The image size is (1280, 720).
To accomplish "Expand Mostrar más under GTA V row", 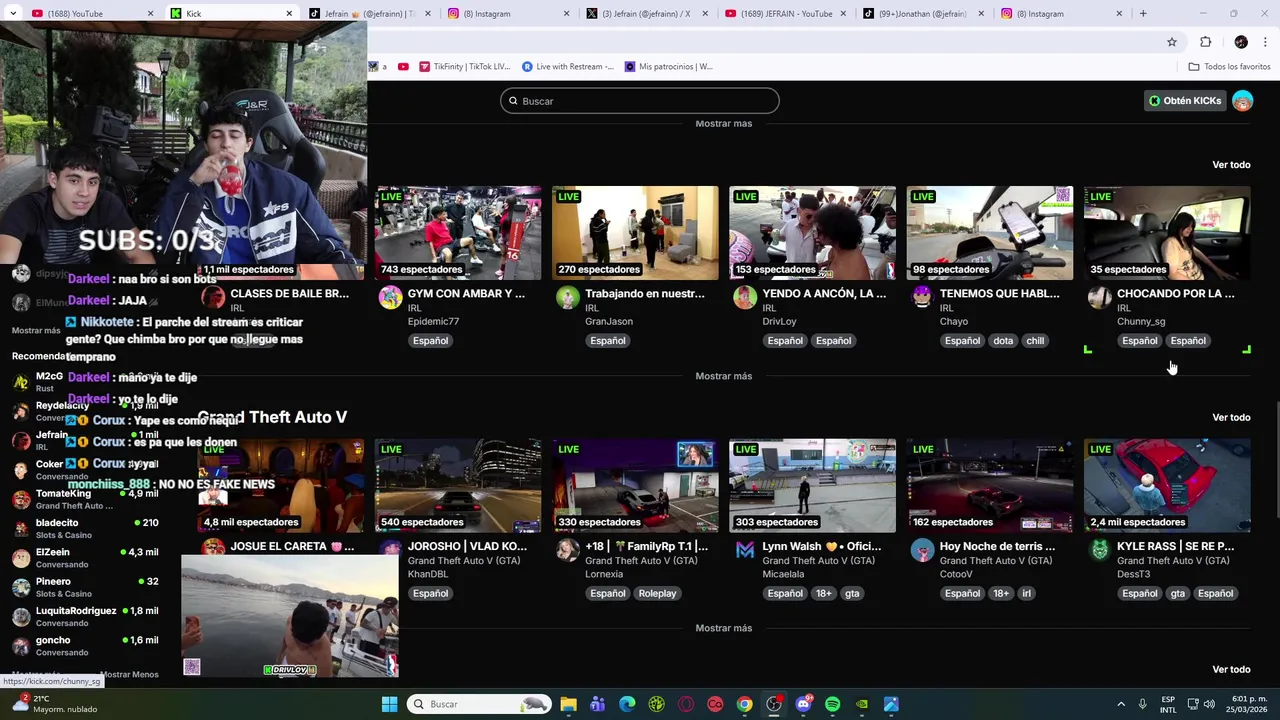I will click(723, 628).
